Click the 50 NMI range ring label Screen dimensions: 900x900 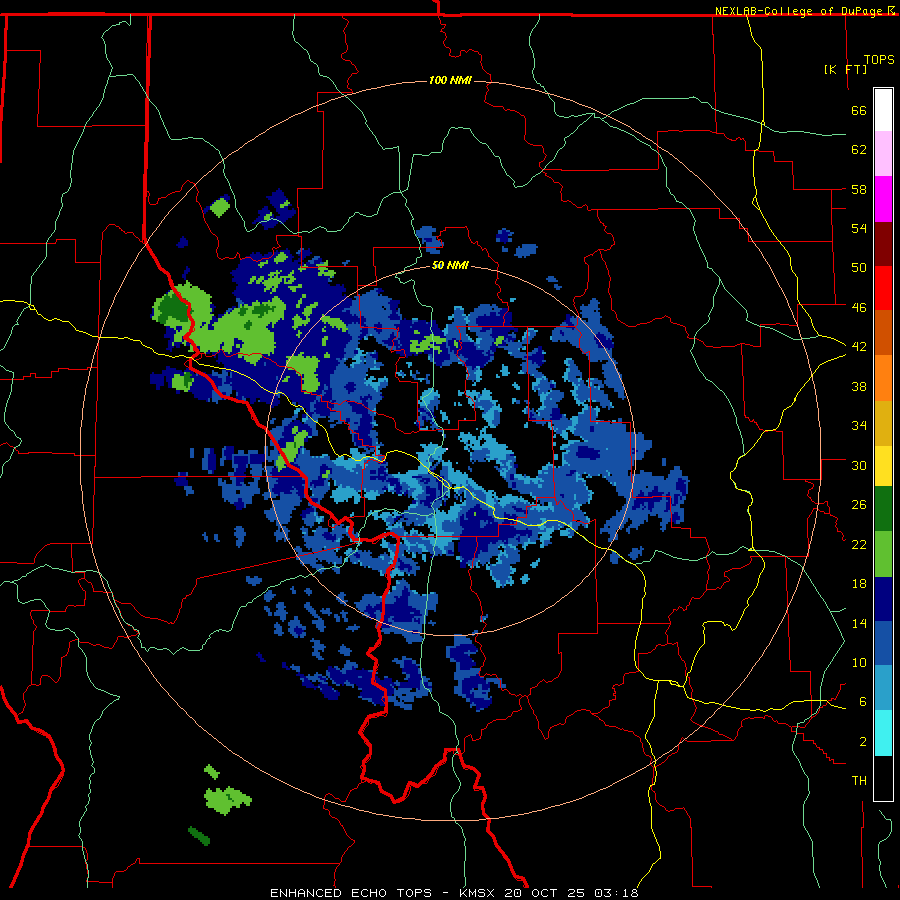coord(450,265)
